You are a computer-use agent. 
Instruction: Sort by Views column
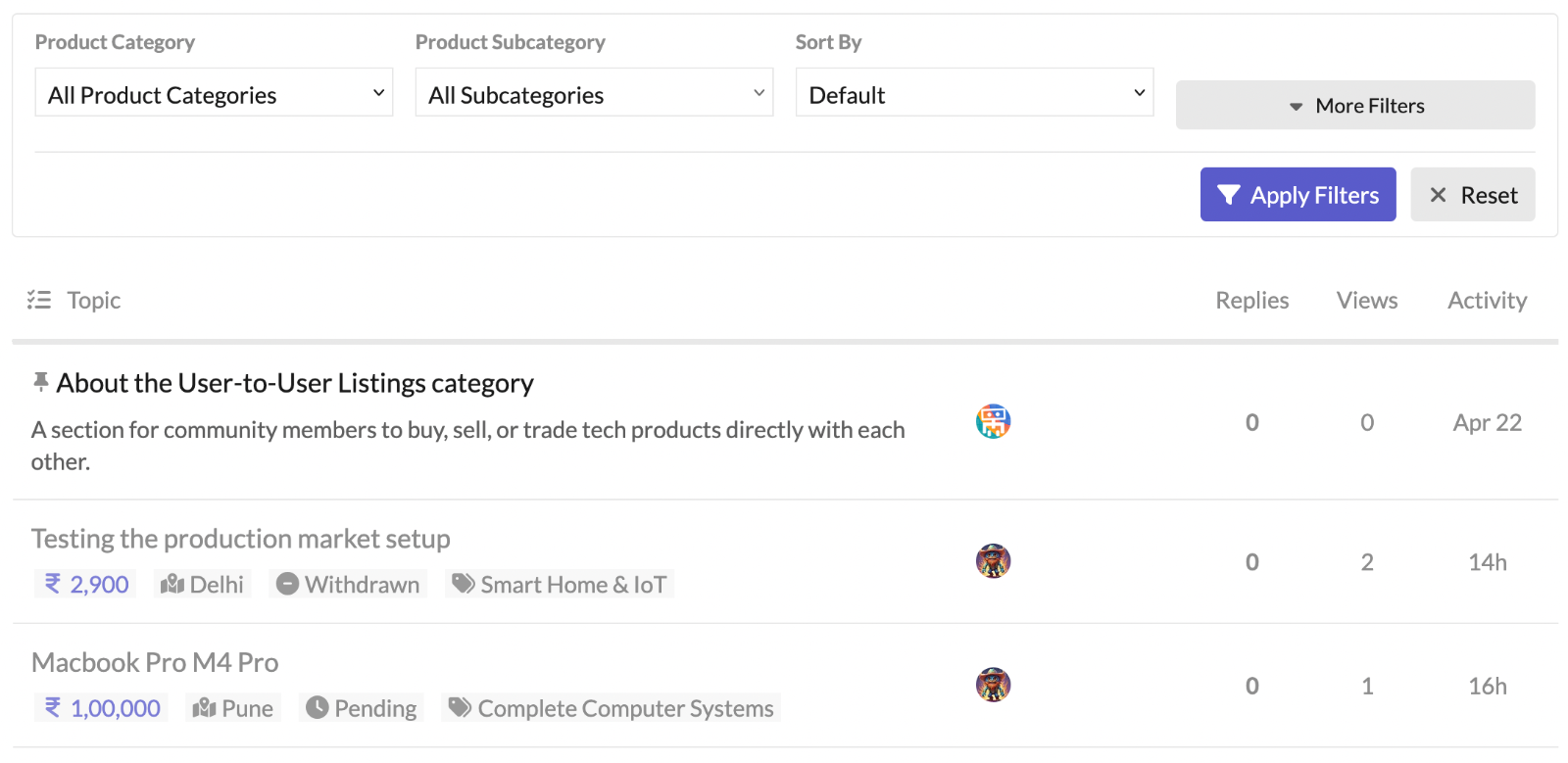coord(1367,300)
